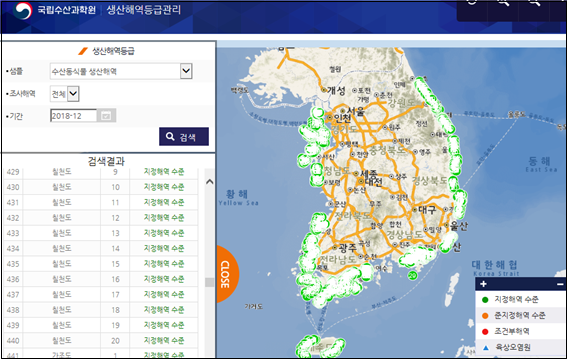Click the blue 육상오염원 triangle icon
This screenshot has height=362, width=567.
486,348
